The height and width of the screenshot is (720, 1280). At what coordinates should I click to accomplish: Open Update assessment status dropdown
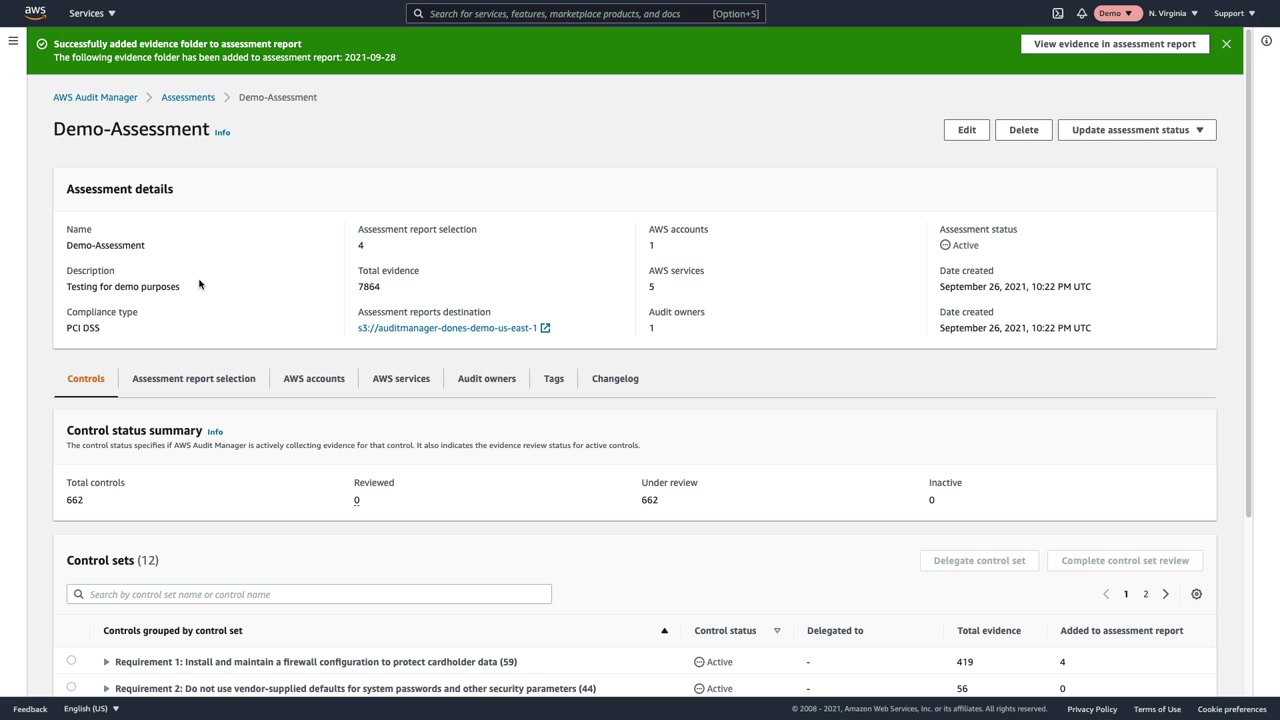tap(1137, 130)
